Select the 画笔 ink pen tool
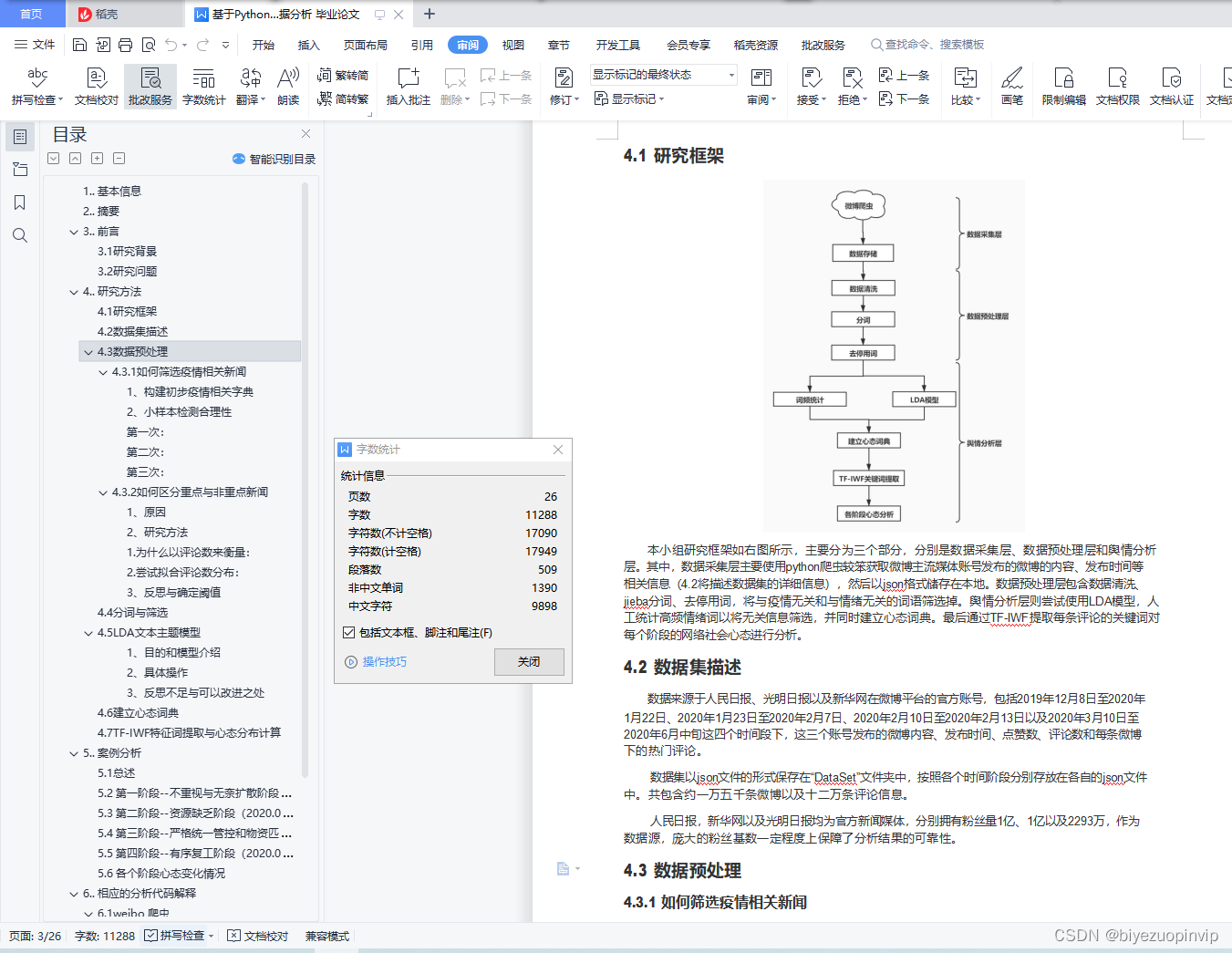The height and width of the screenshot is (953, 1232). 1012,86
